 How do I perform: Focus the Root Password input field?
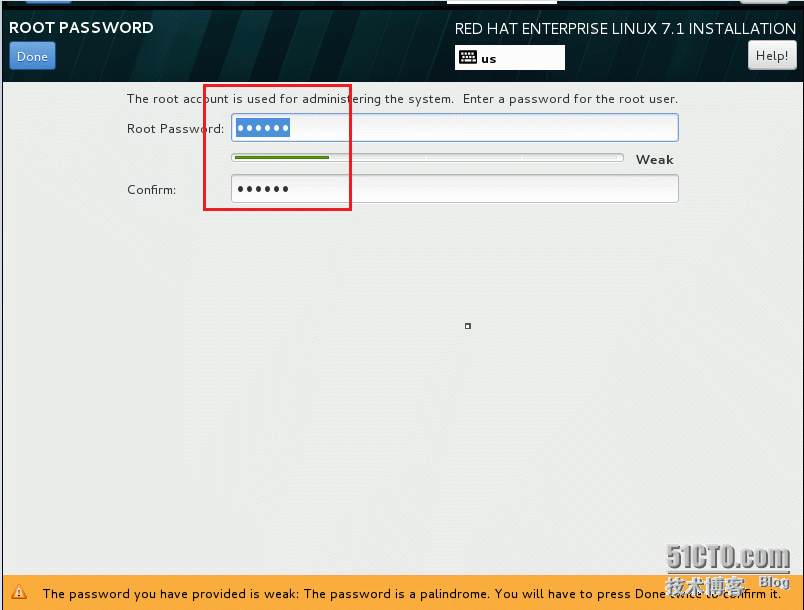pyautogui.click(x=455, y=128)
